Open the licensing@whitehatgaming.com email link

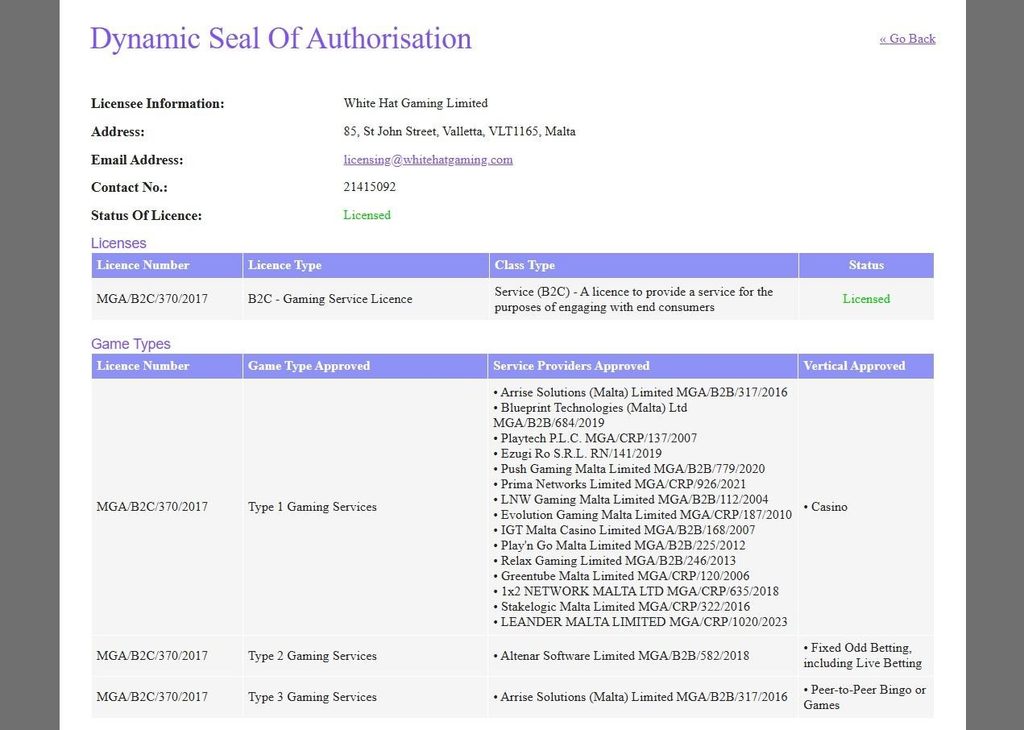(428, 159)
